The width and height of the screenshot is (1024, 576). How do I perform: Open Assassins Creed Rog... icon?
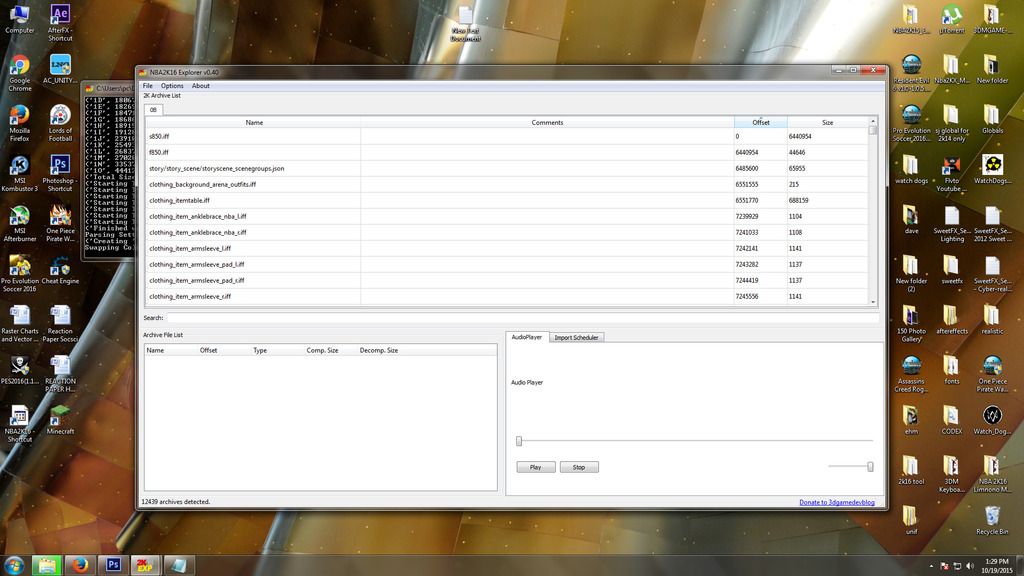tap(911, 374)
